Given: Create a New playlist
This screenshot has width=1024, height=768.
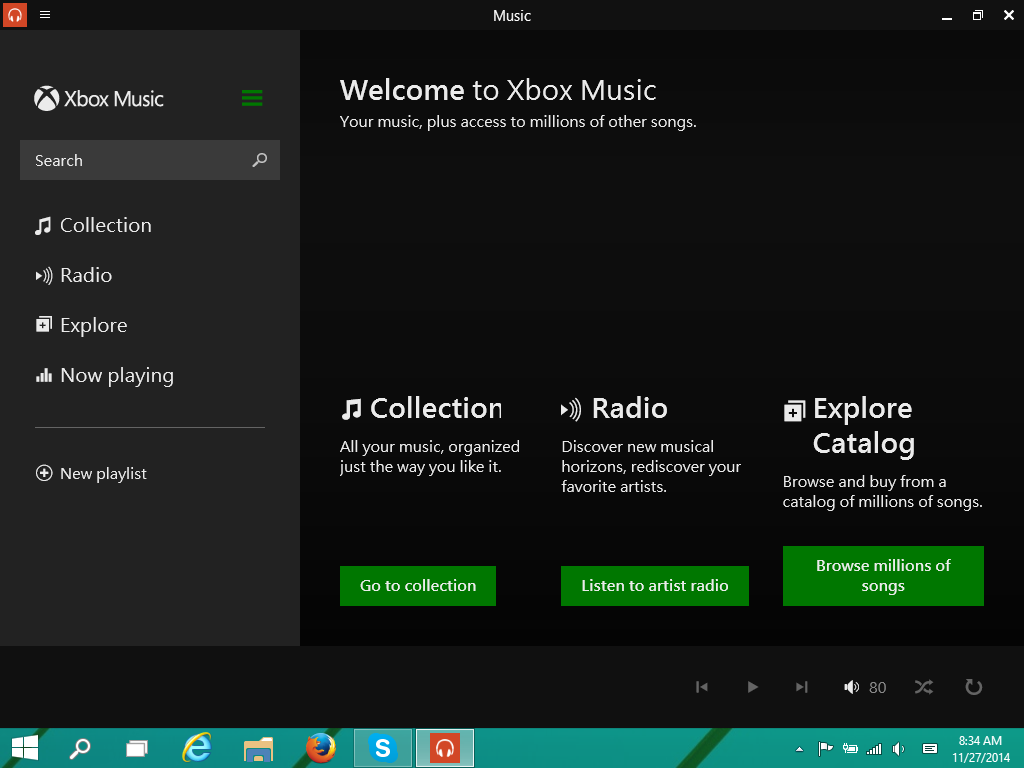Looking at the screenshot, I should pyautogui.click(x=91, y=473).
